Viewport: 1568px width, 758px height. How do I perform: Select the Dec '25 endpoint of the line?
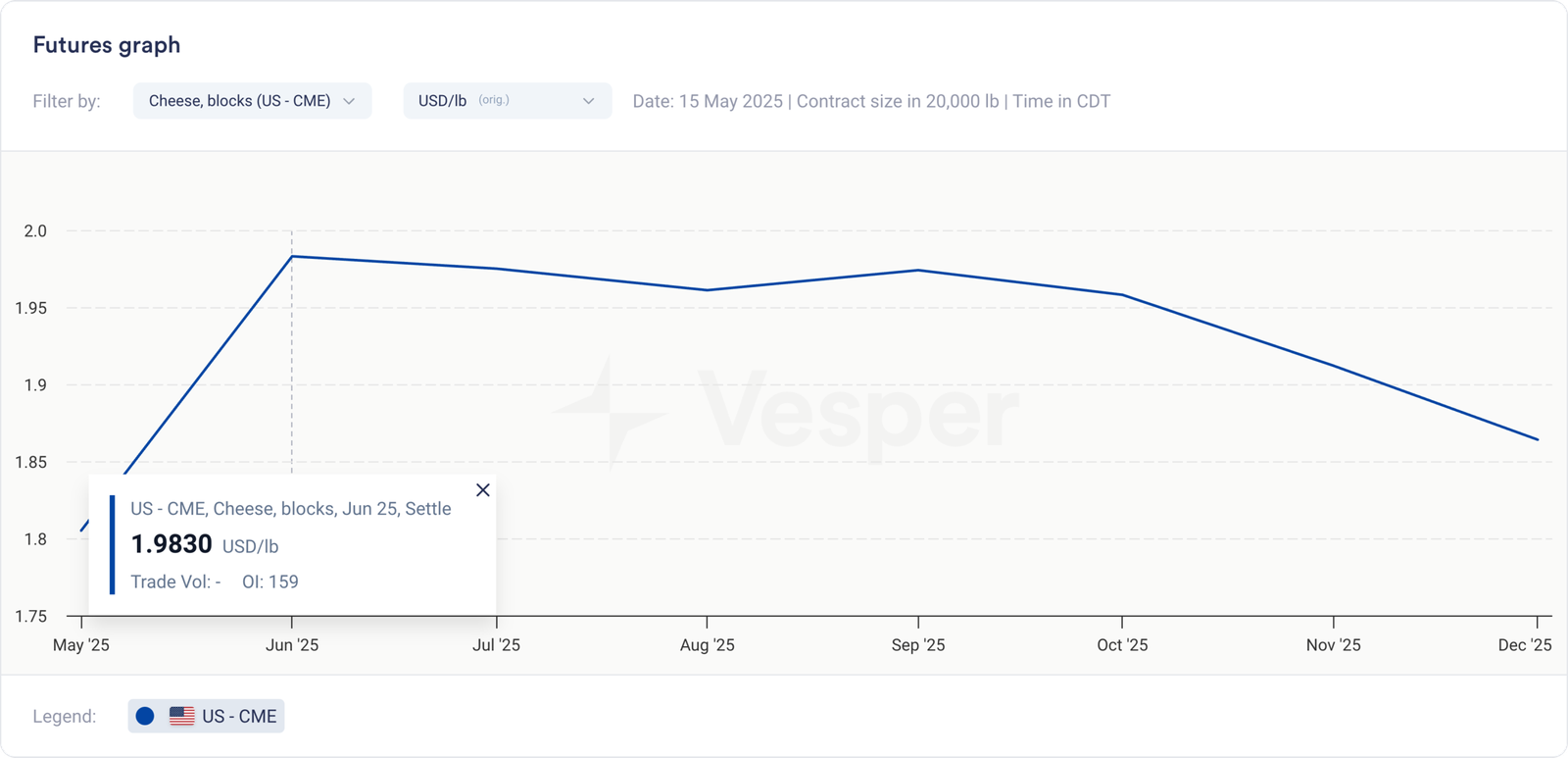pos(1537,439)
